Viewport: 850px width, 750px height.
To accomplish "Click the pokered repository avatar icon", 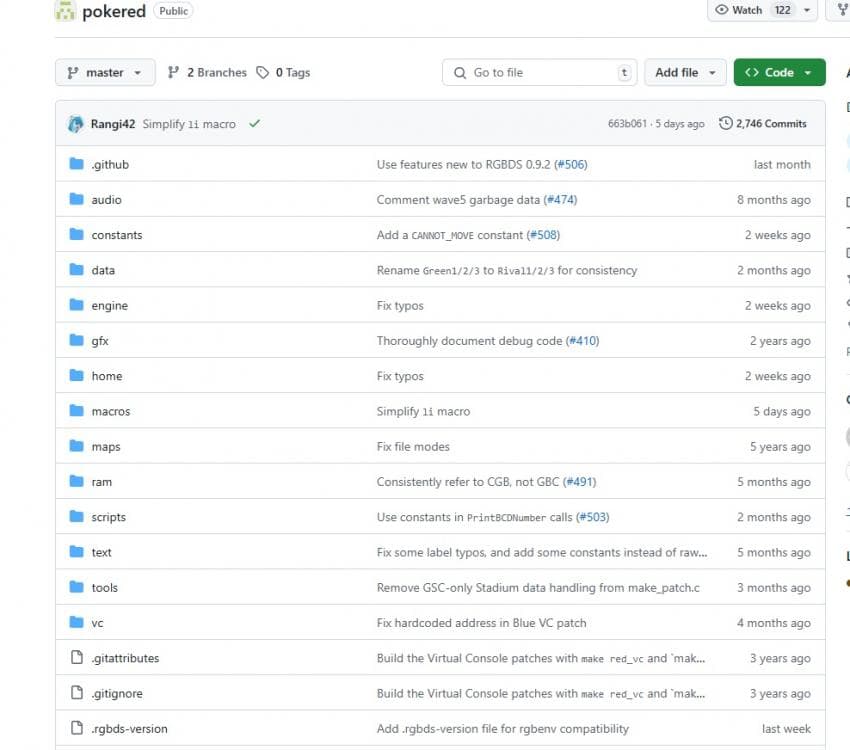I will tap(65, 11).
